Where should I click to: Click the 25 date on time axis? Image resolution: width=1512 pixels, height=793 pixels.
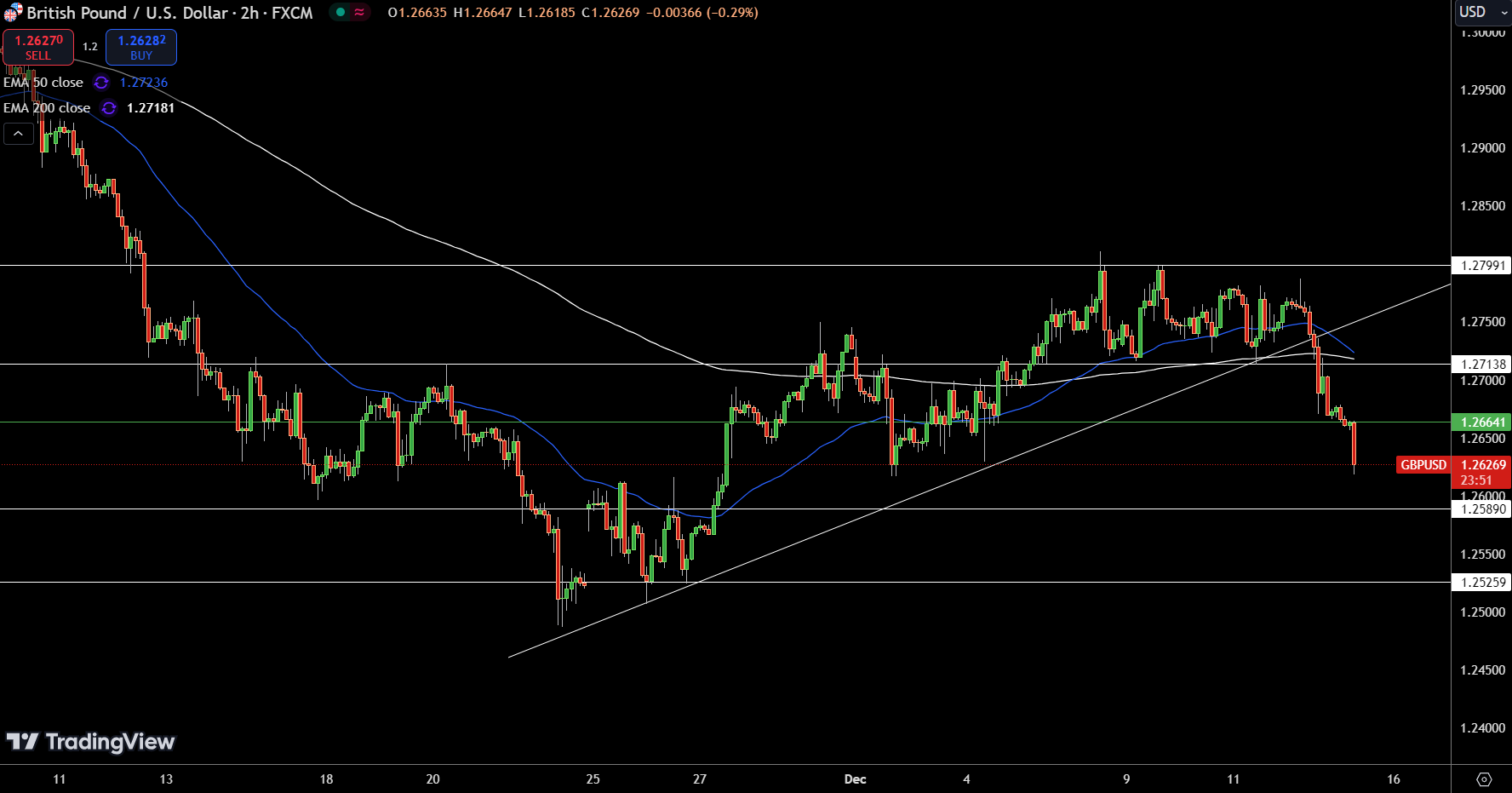click(x=593, y=779)
